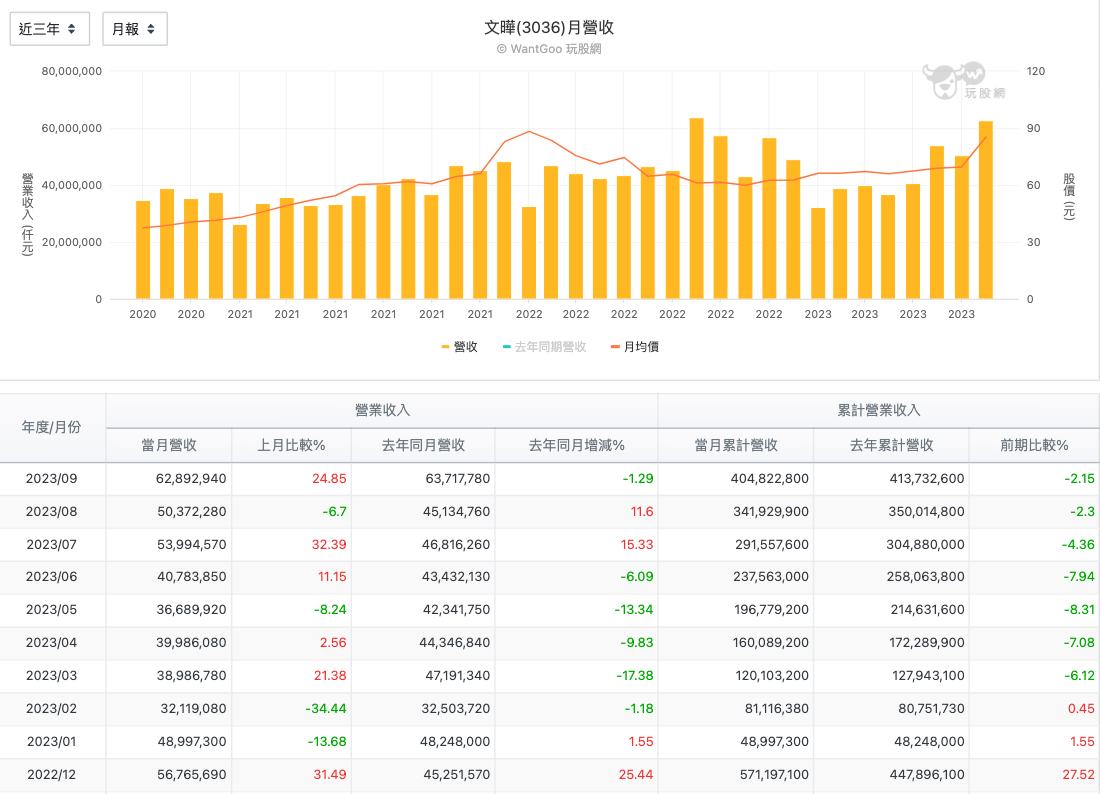1101x794 pixels.
Task: Click the 前期比較% column header
Action: point(1033,445)
